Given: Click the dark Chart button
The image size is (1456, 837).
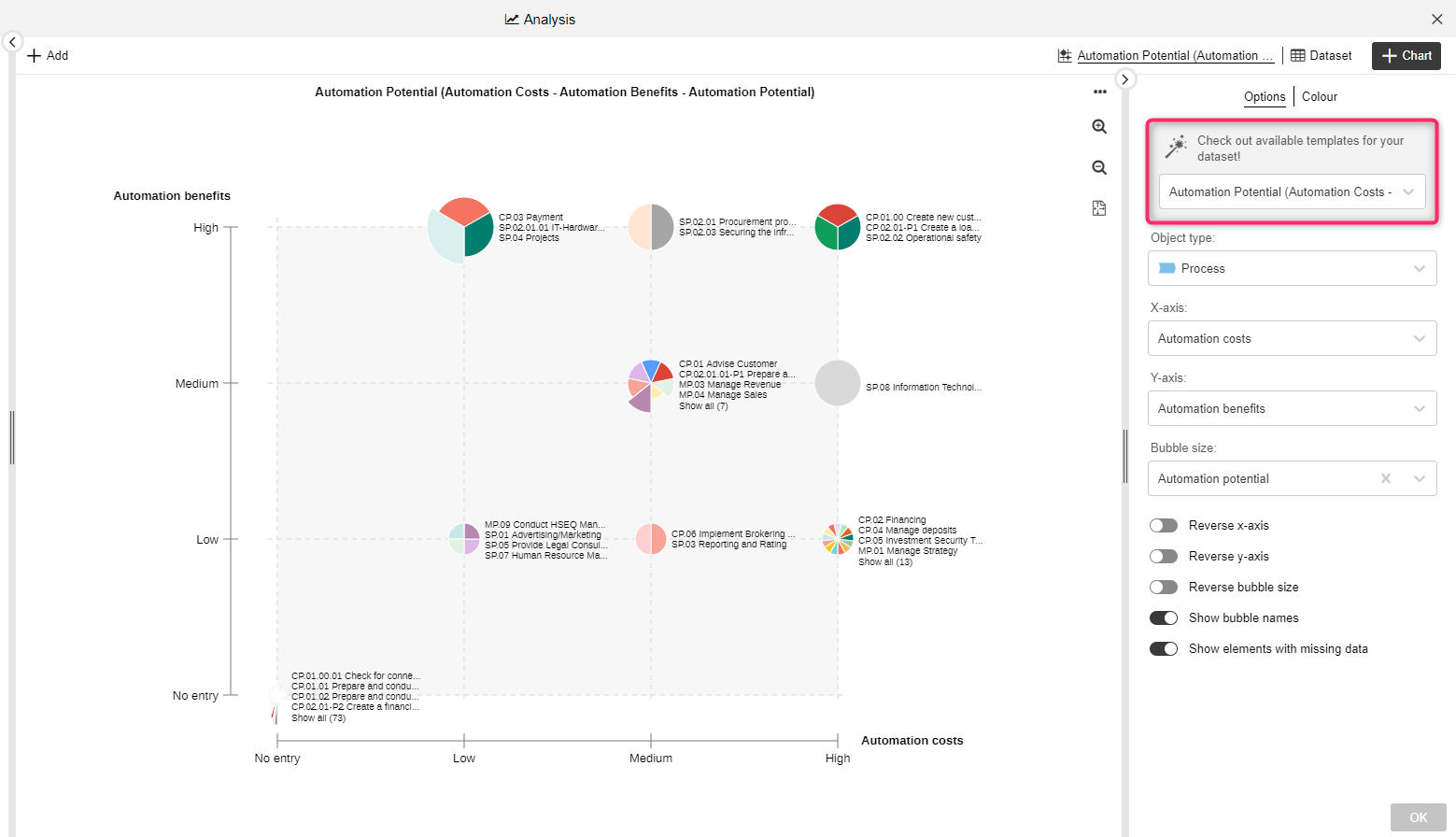Looking at the screenshot, I should (x=1406, y=56).
